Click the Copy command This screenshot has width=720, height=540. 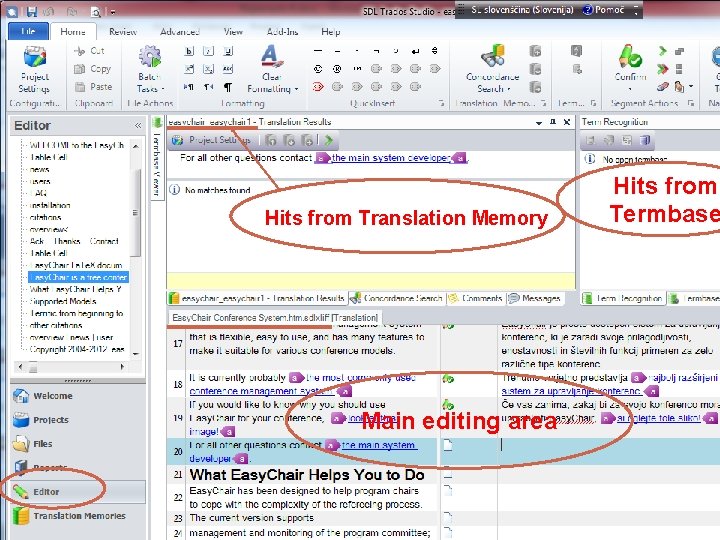(x=93, y=69)
